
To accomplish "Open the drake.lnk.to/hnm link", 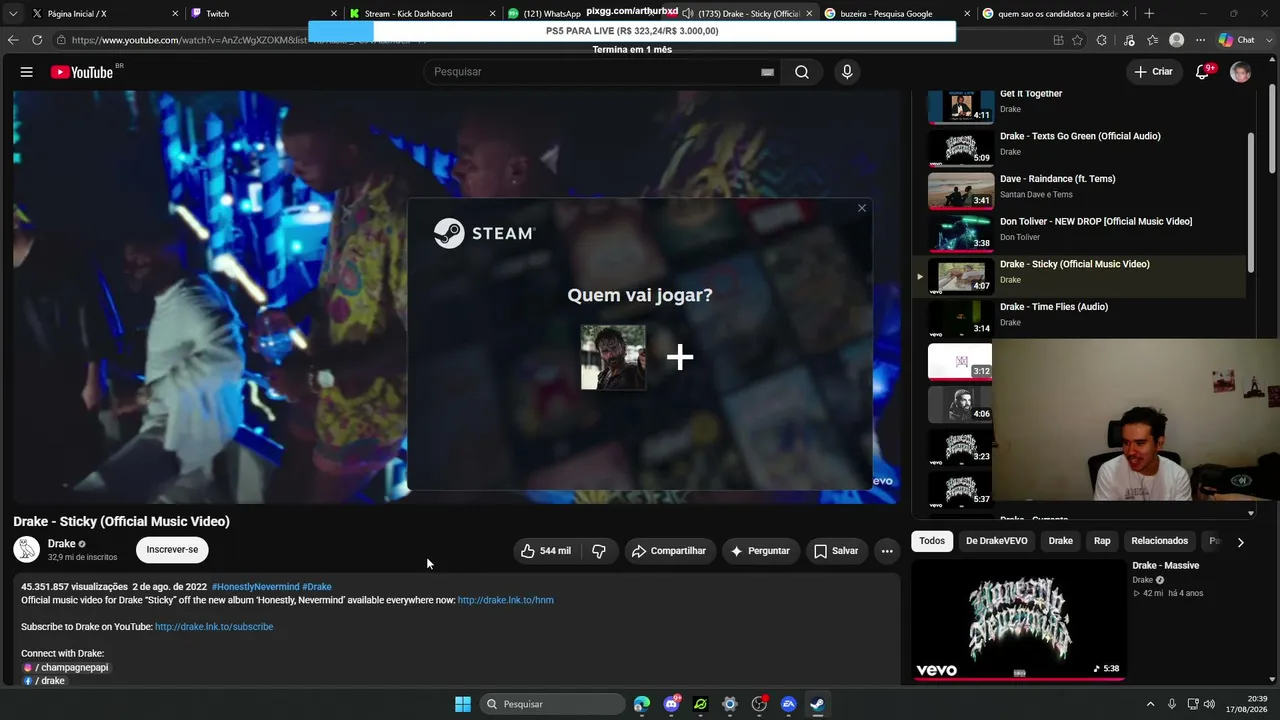I will pyautogui.click(x=506, y=601).
